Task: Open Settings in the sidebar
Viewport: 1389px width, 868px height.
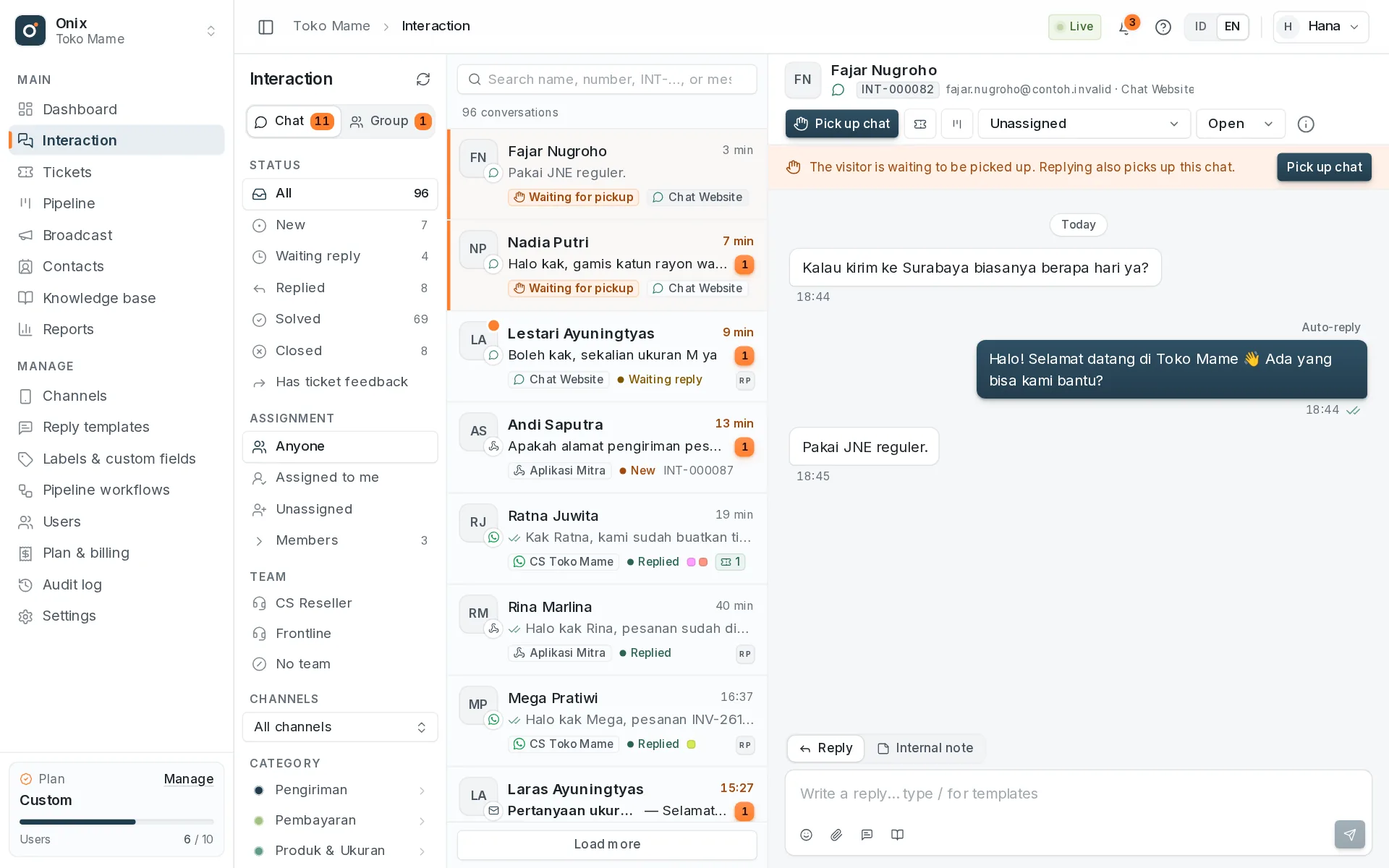Action: (116, 616)
